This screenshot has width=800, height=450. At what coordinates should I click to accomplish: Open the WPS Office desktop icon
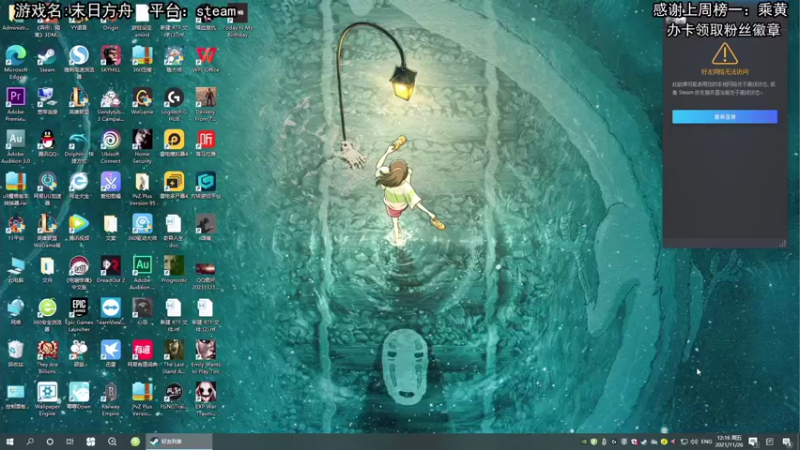[206, 55]
